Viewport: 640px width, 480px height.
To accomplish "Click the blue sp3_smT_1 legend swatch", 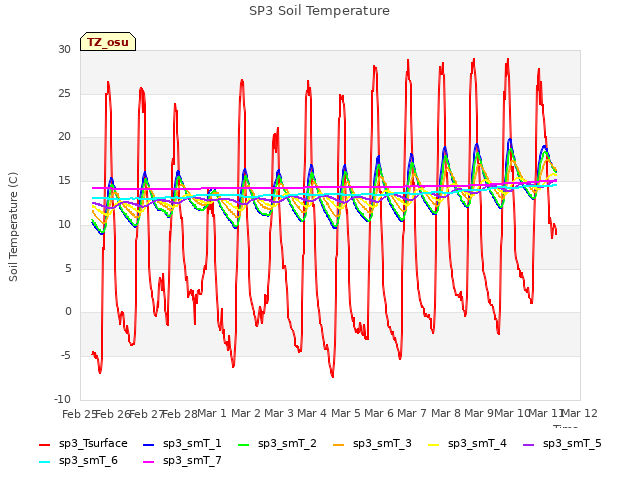I will click(149, 444).
